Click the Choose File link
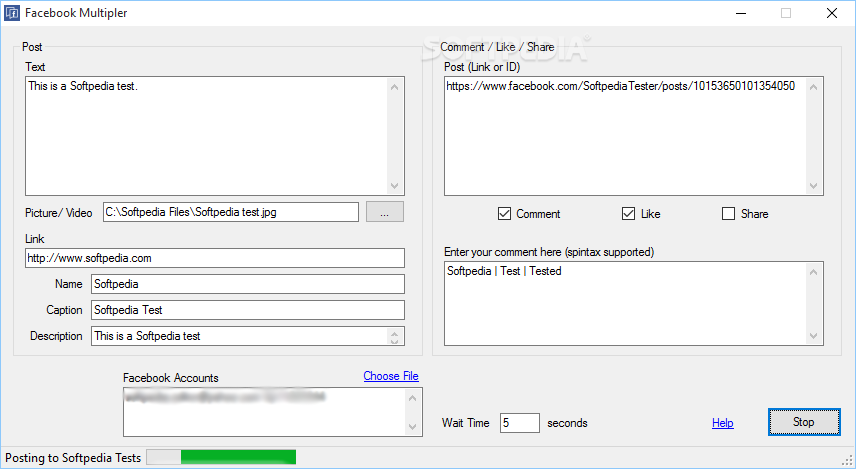Image resolution: width=856 pixels, height=469 pixels. pos(391,376)
